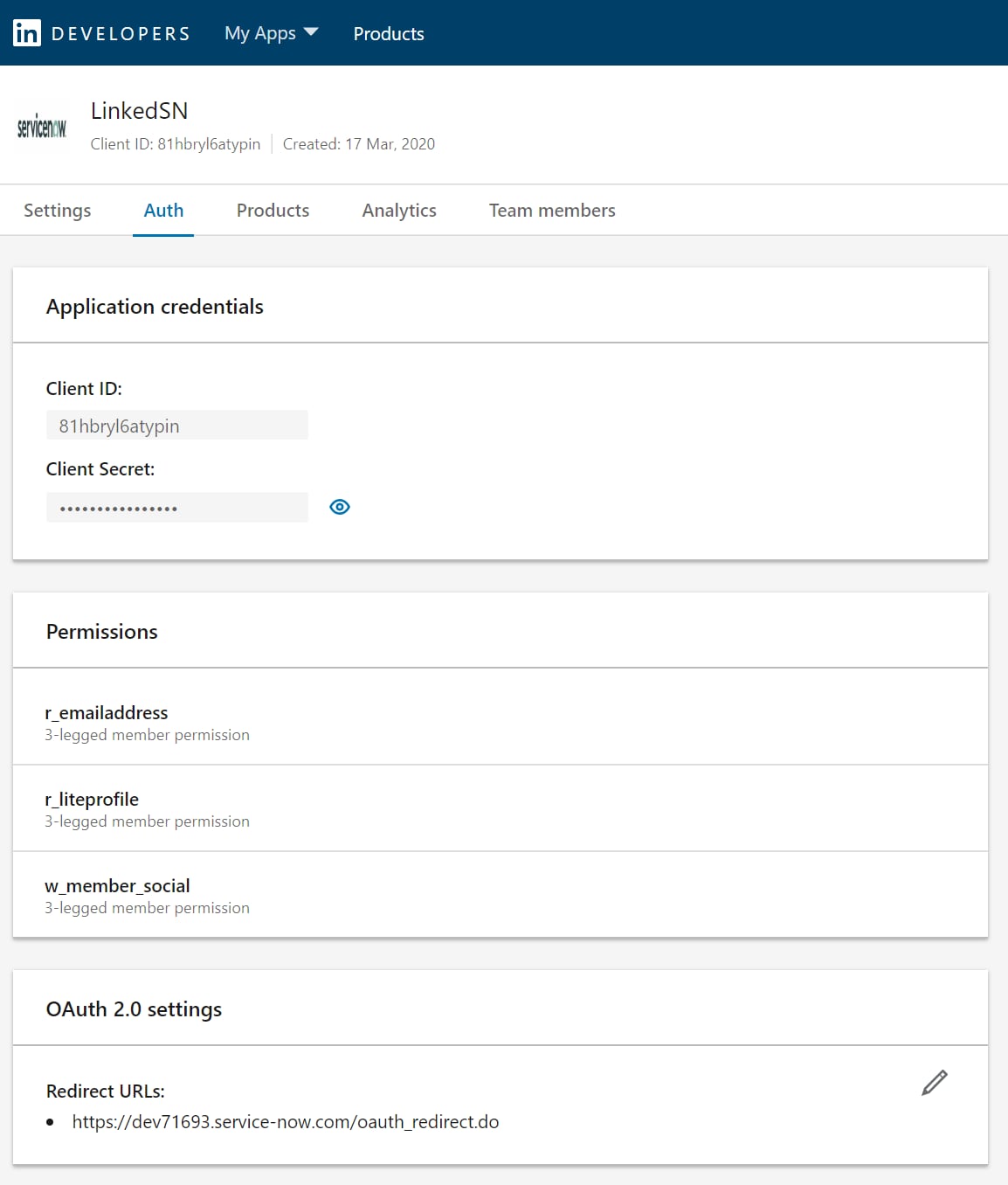Click the r_emailaddress permission entry
Image resolution: width=1008 pixels, height=1185 pixels.
pyautogui.click(x=107, y=713)
